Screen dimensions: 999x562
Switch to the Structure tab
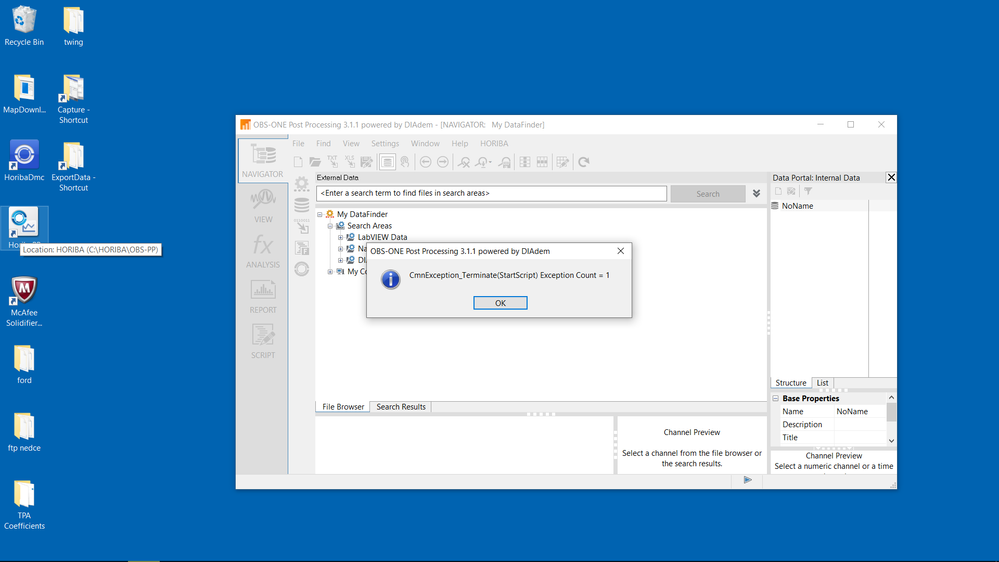791,383
